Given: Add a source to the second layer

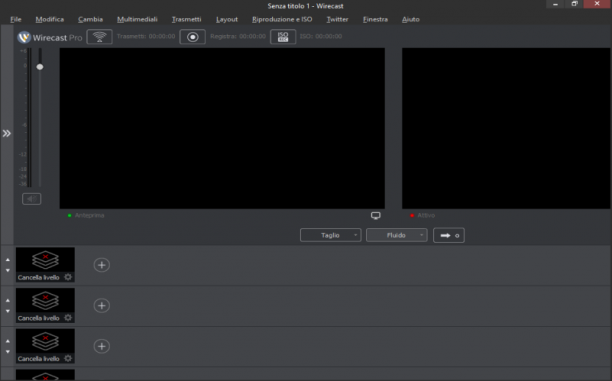Looking at the screenshot, I should pyautogui.click(x=101, y=306).
